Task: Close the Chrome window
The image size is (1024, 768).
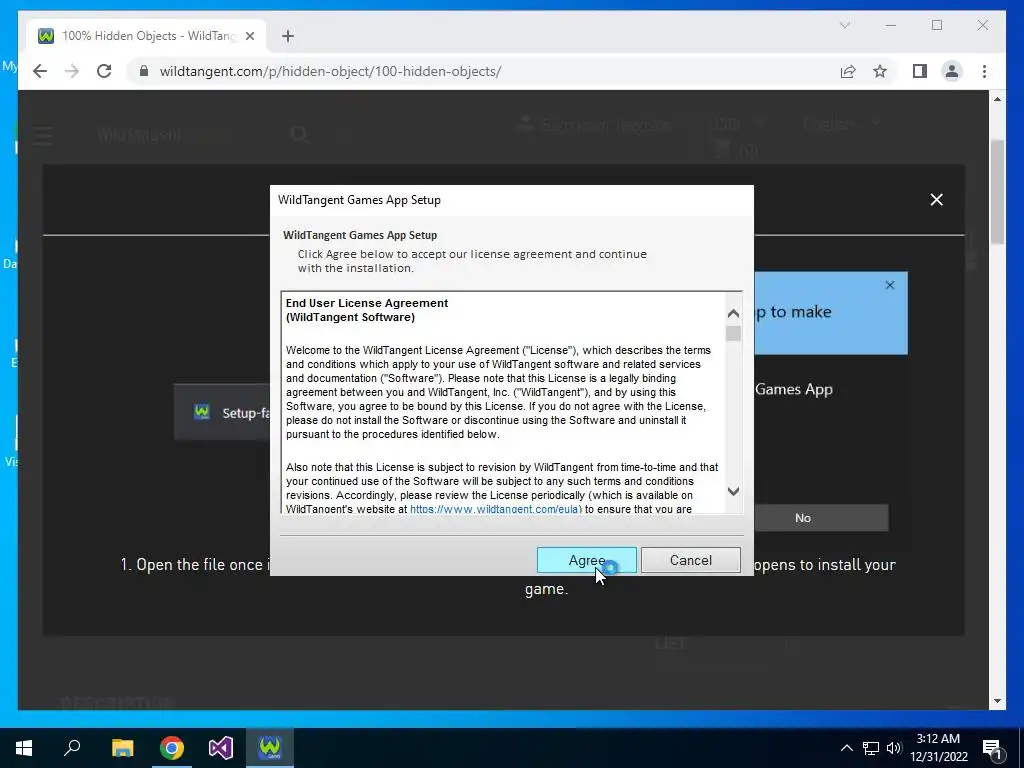Action: coord(982,25)
